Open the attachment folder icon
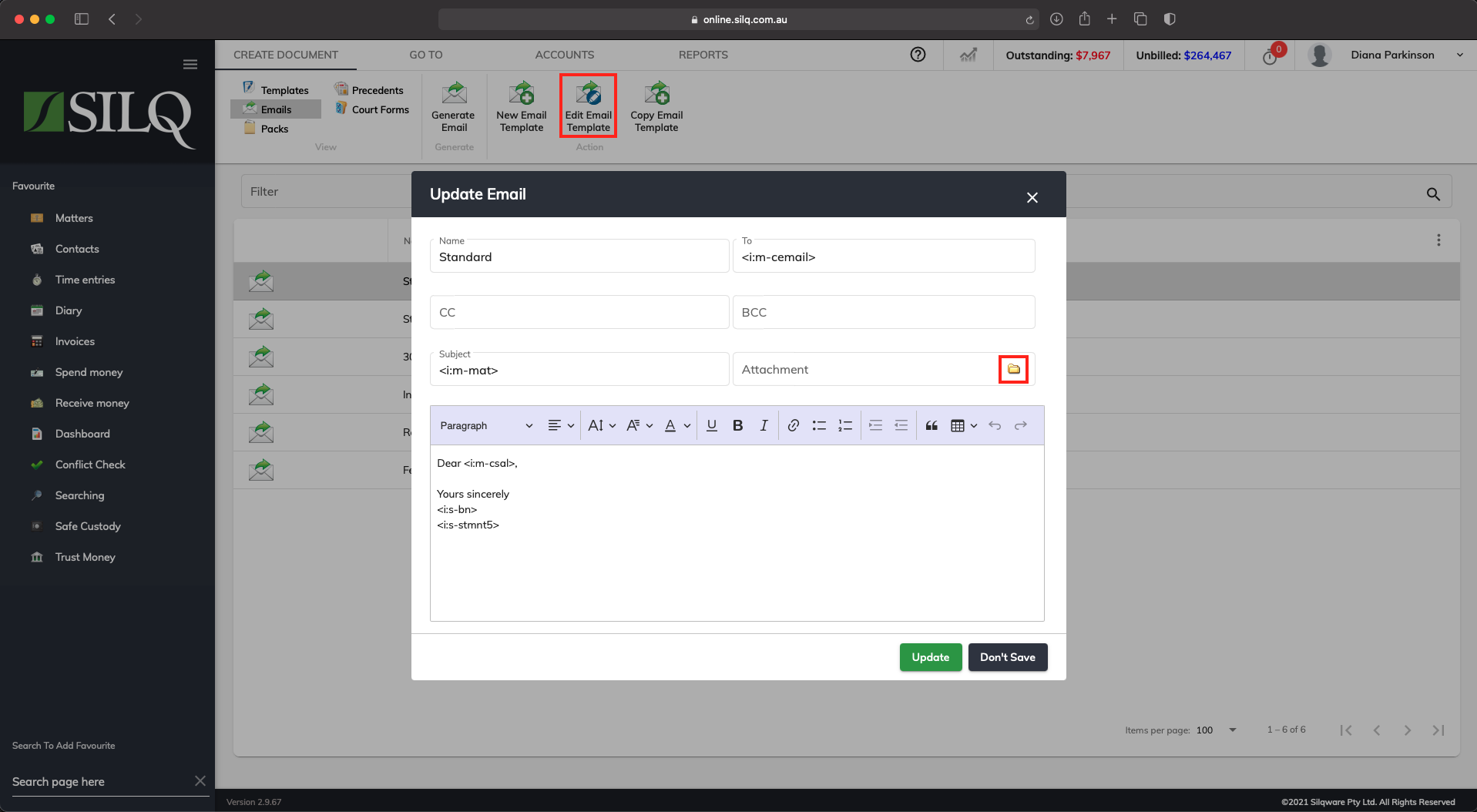 coord(1013,369)
